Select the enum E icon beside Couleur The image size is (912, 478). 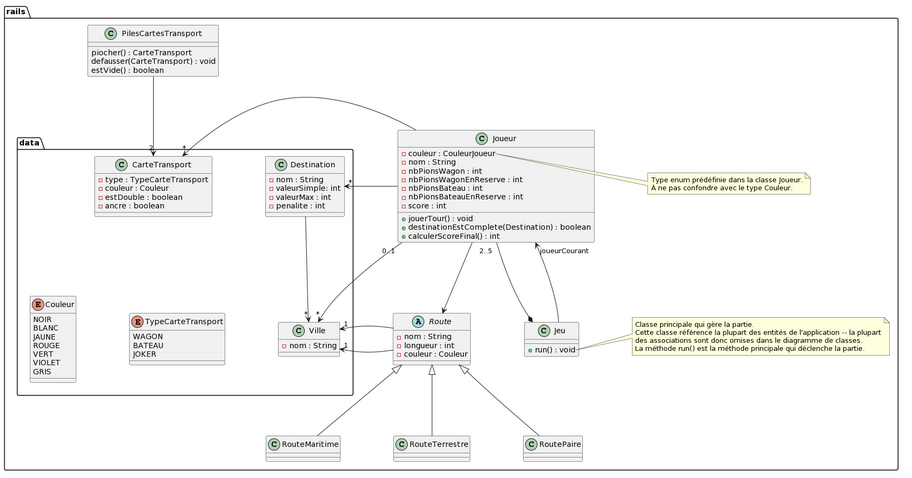[x=39, y=303]
